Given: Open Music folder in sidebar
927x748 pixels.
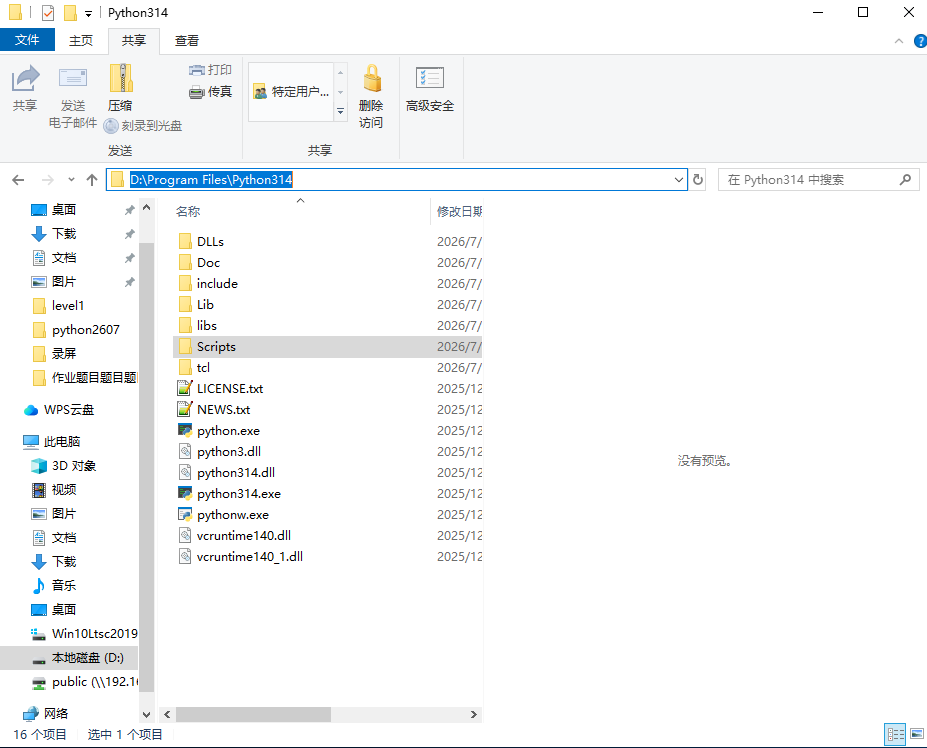Looking at the screenshot, I should [63, 585].
